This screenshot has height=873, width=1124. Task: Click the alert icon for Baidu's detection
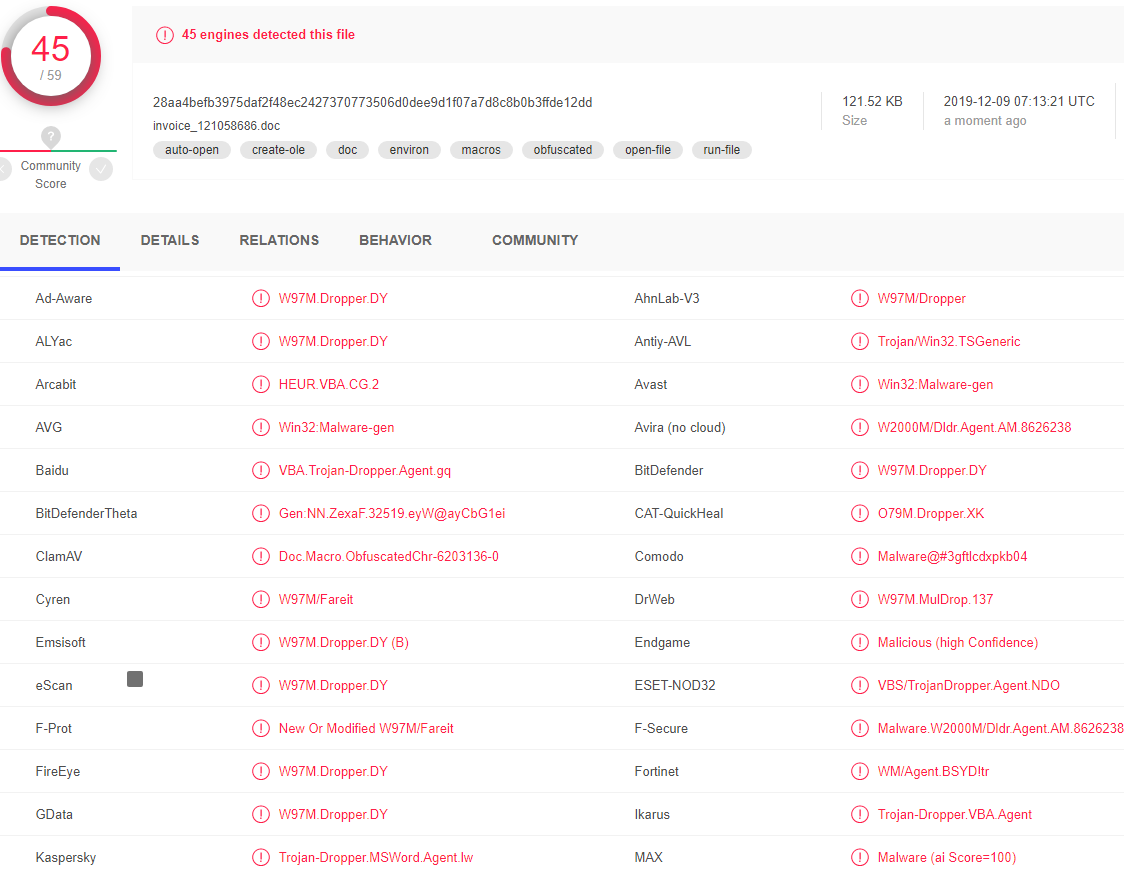[x=261, y=470]
